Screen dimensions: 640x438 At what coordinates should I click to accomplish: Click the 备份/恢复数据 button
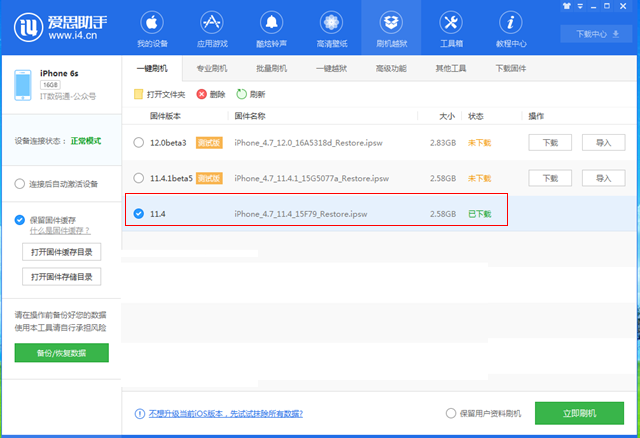point(61,353)
